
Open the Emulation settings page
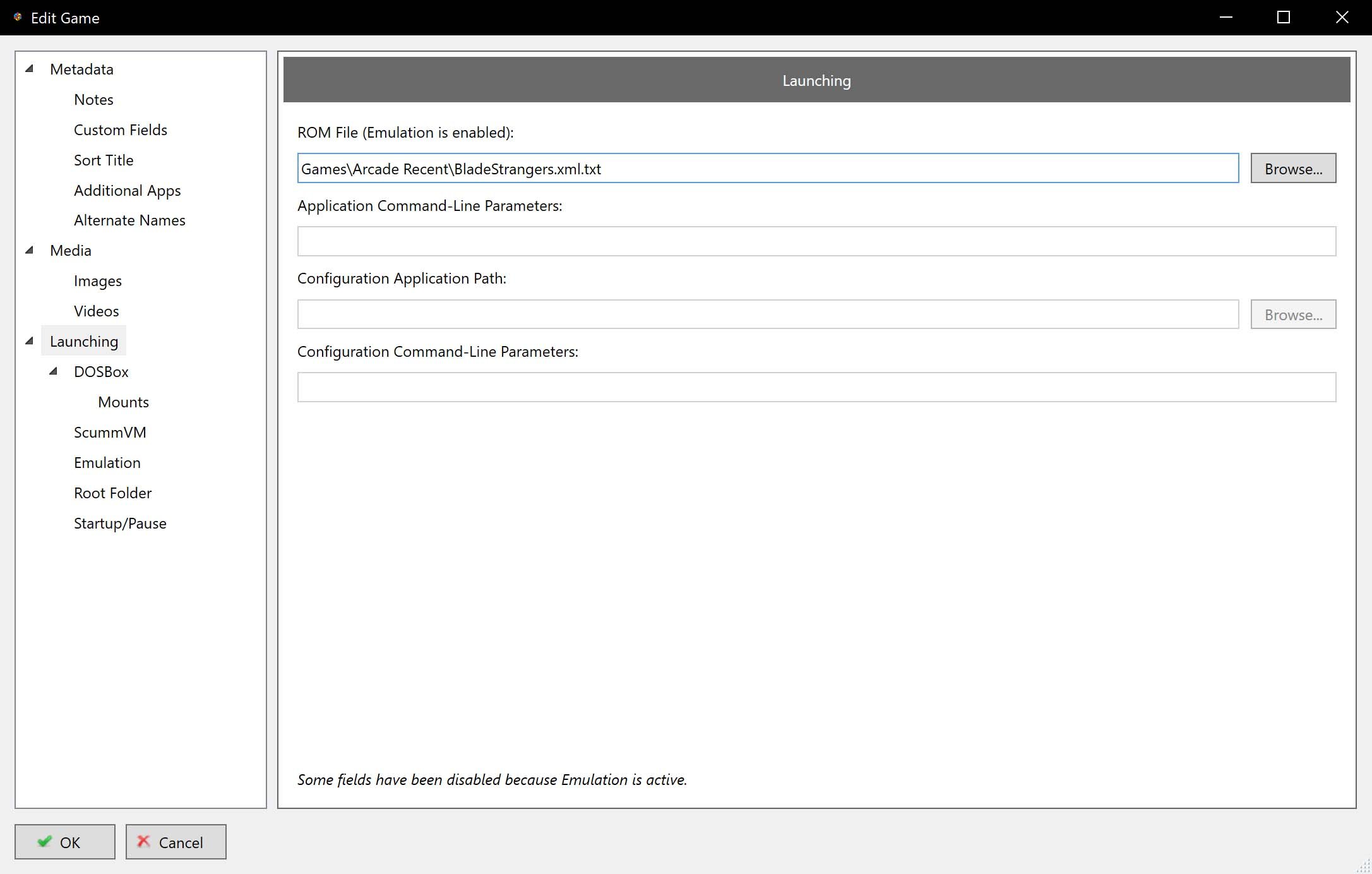point(107,463)
